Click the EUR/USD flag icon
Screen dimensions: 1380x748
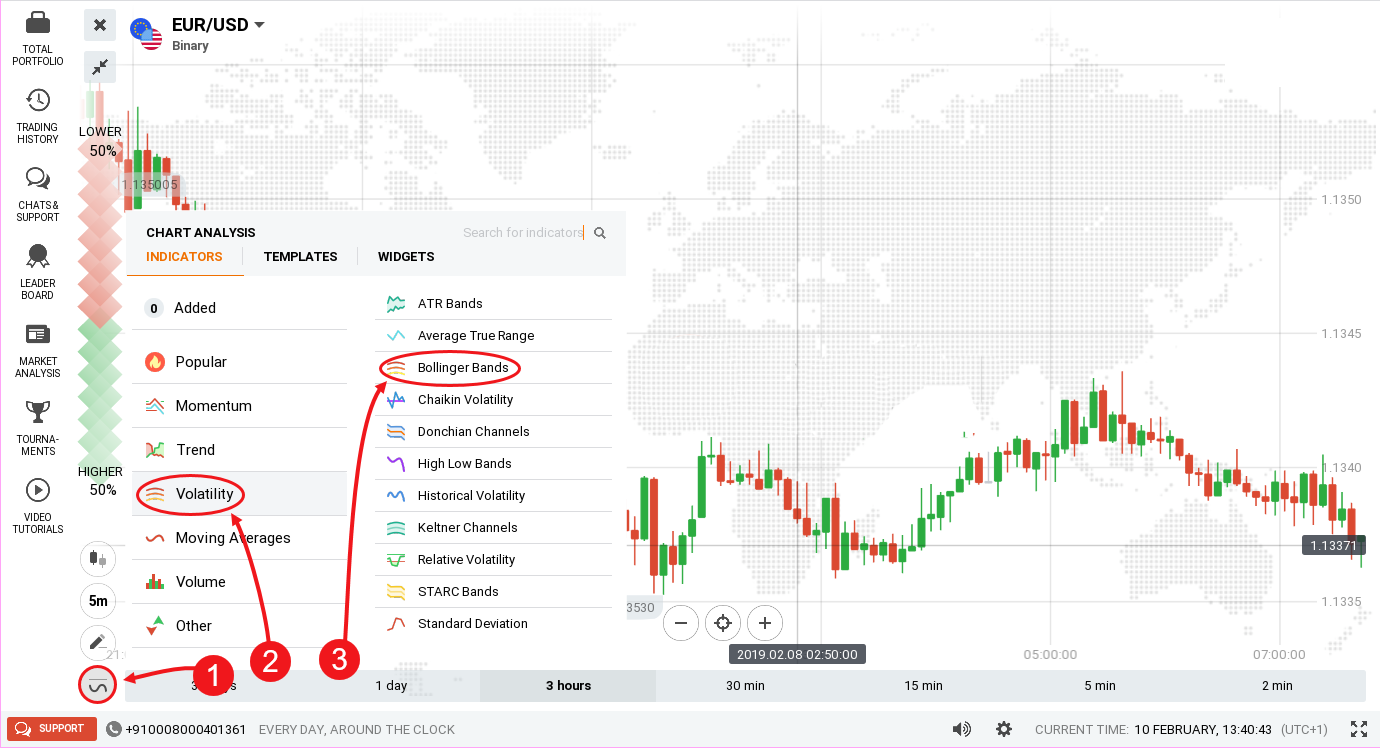click(x=148, y=33)
